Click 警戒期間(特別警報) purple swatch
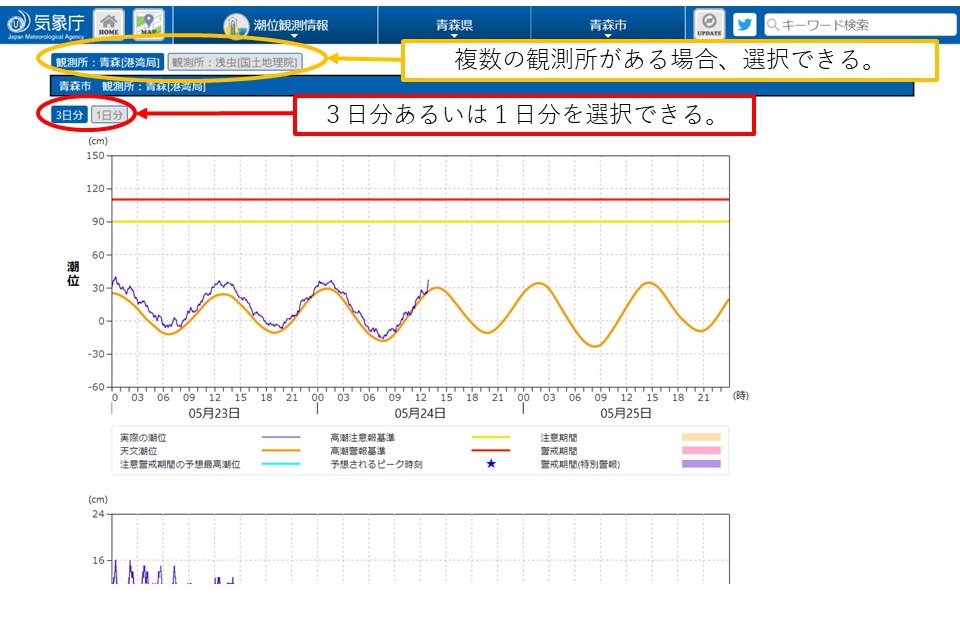The image size is (960, 618). [701, 464]
